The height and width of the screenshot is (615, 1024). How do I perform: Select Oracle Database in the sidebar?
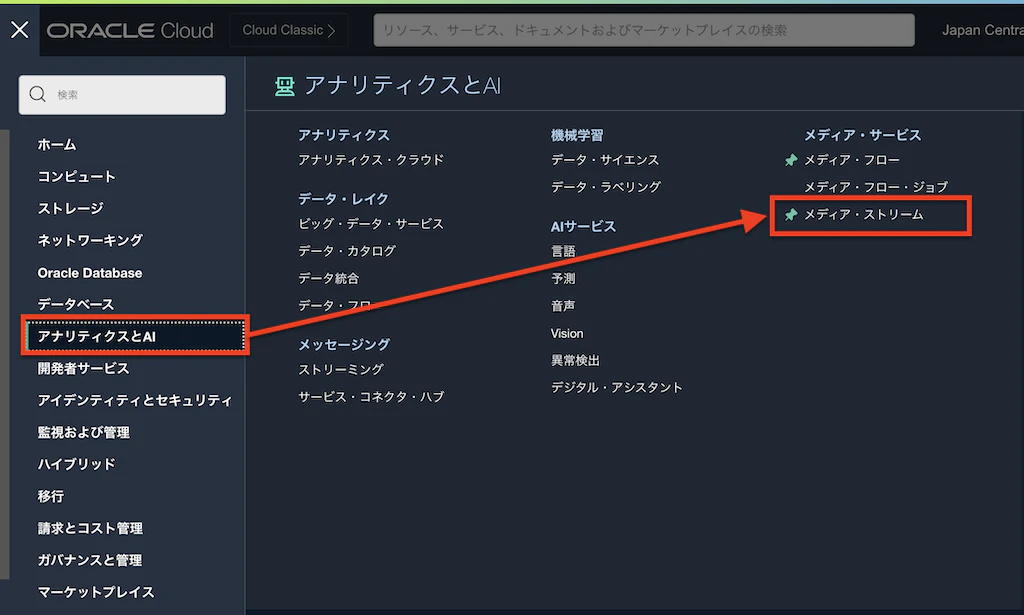(x=89, y=273)
